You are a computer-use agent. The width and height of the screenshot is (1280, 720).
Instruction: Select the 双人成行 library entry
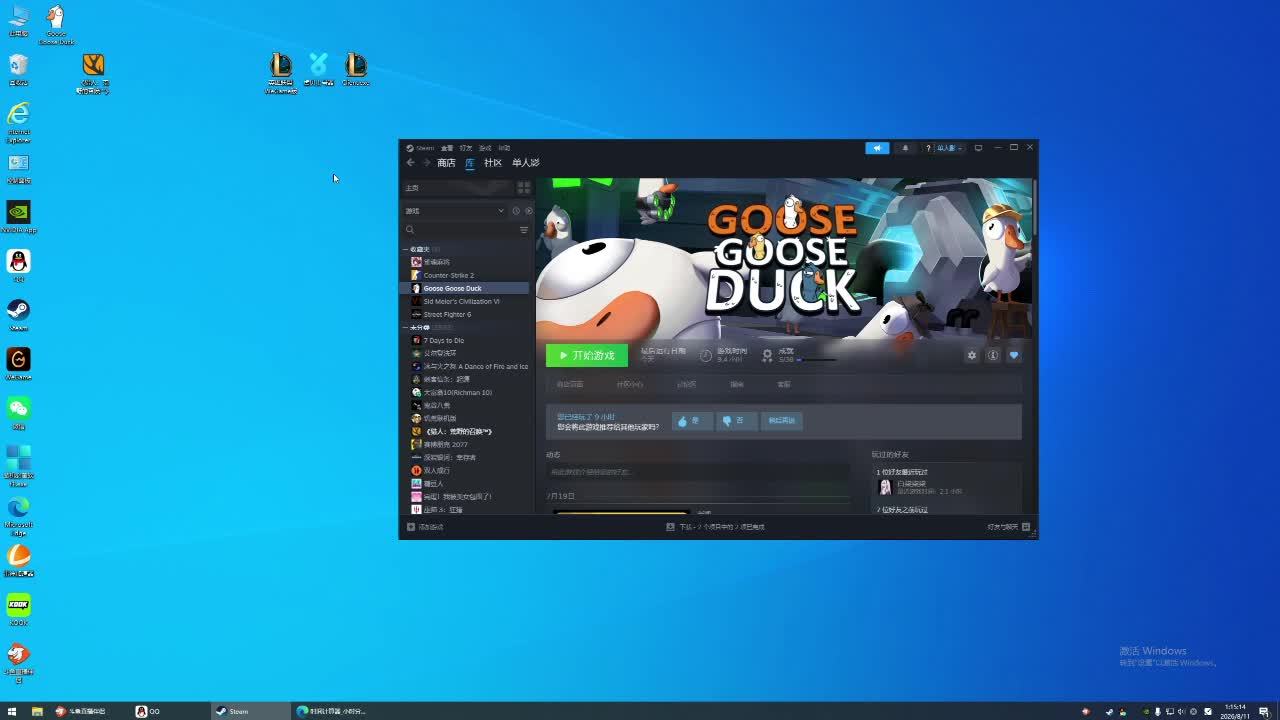466,470
